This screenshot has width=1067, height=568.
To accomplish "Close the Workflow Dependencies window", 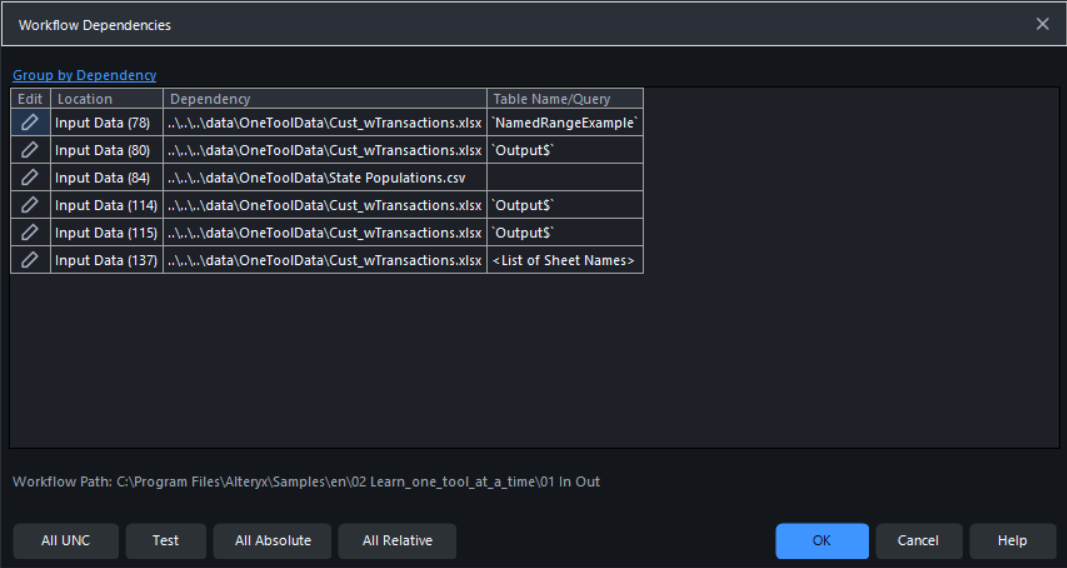I will 1043,24.
